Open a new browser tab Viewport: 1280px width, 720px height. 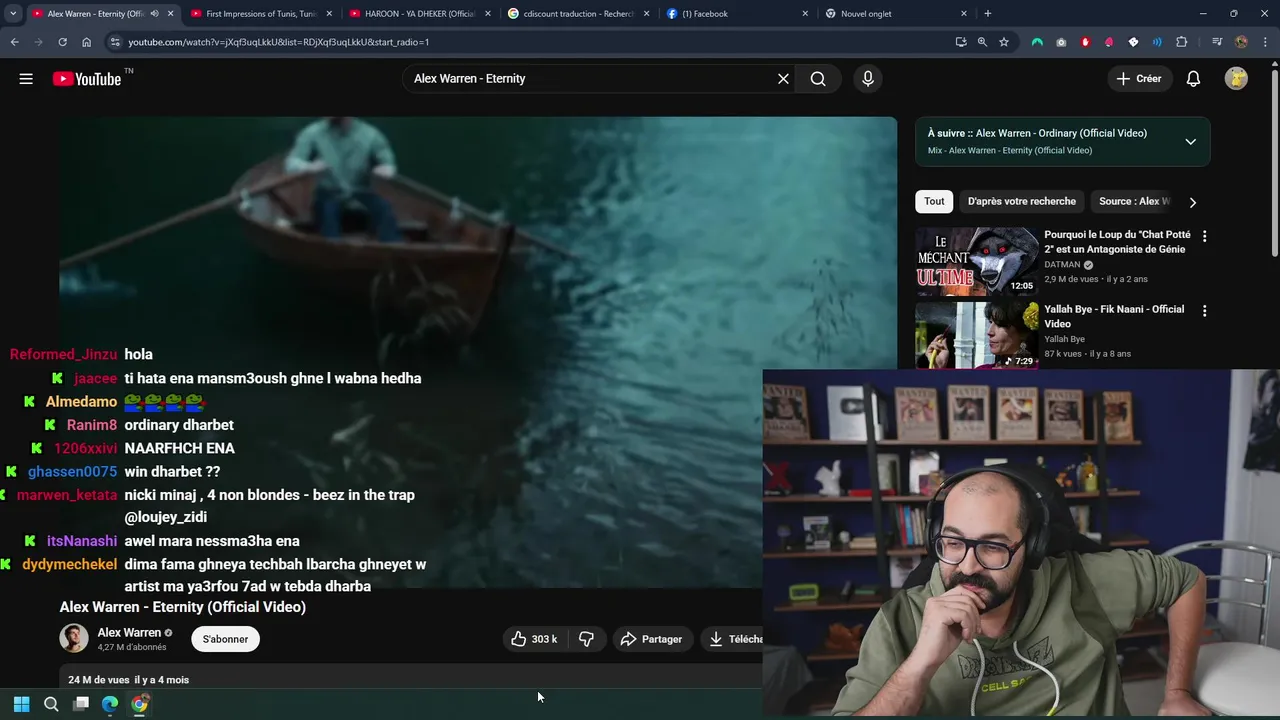(x=988, y=14)
